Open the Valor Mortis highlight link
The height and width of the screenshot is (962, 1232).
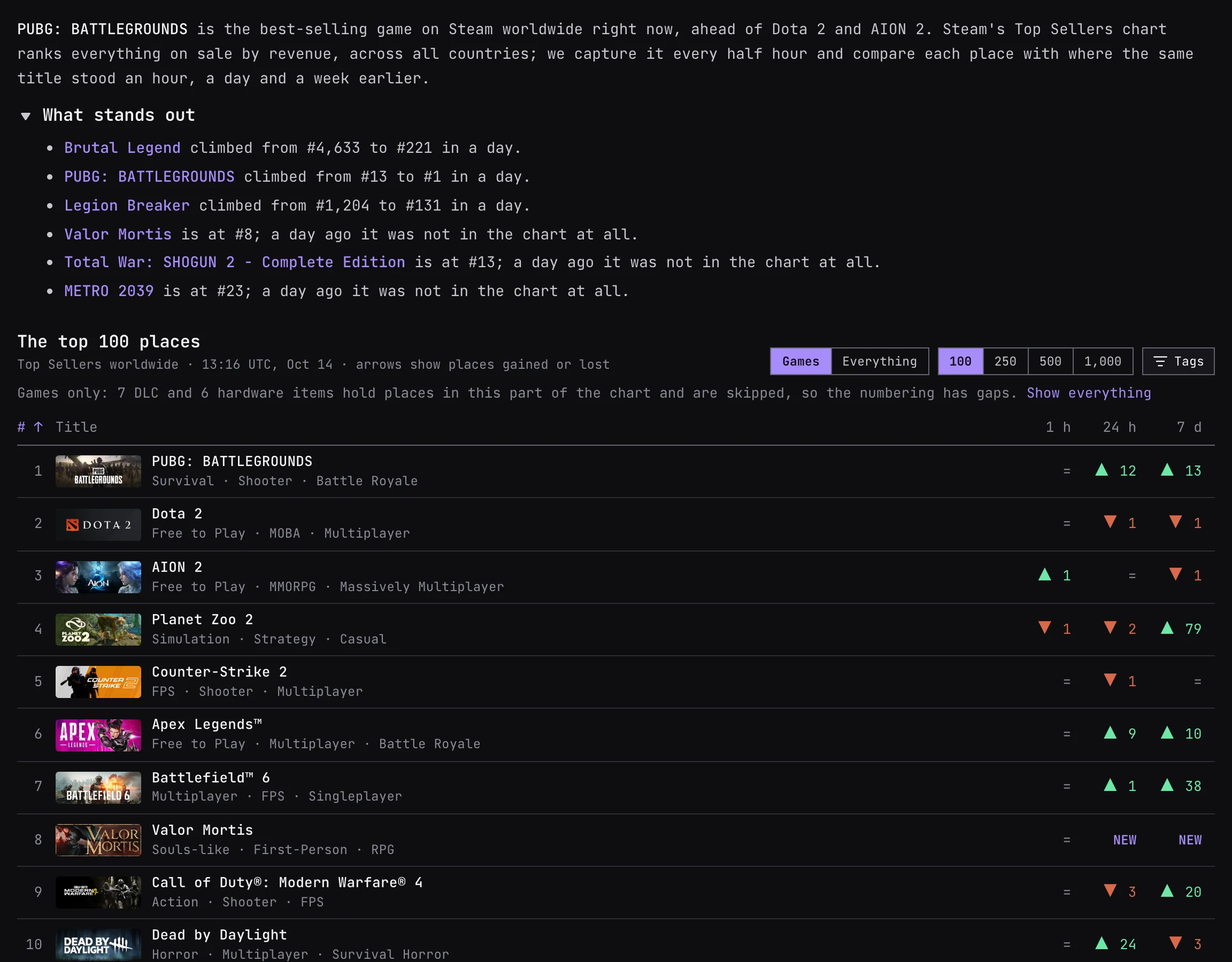(118, 234)
